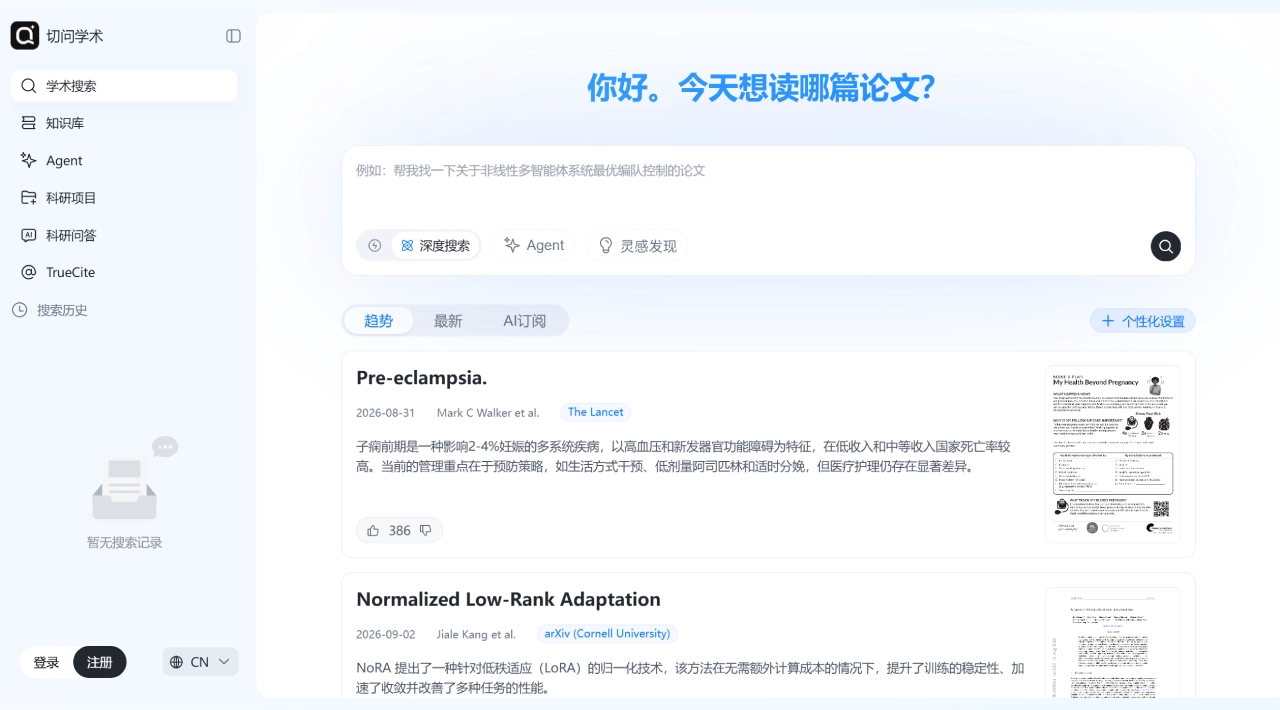Open the CN language dropdown
Screen dimensions: 1280x710
click(x=201, y=662)
